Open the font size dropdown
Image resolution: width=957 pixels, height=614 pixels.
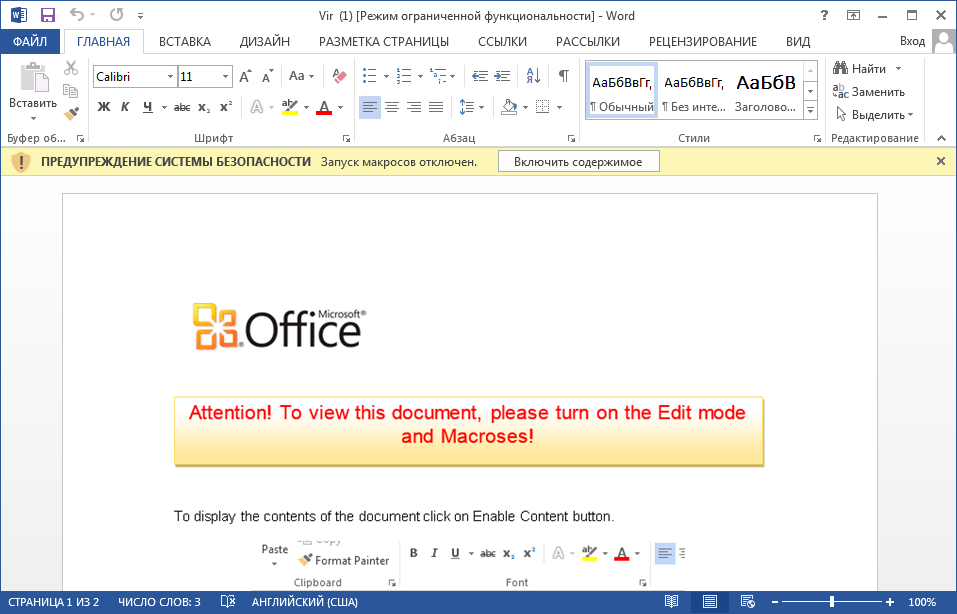(226, 76)
